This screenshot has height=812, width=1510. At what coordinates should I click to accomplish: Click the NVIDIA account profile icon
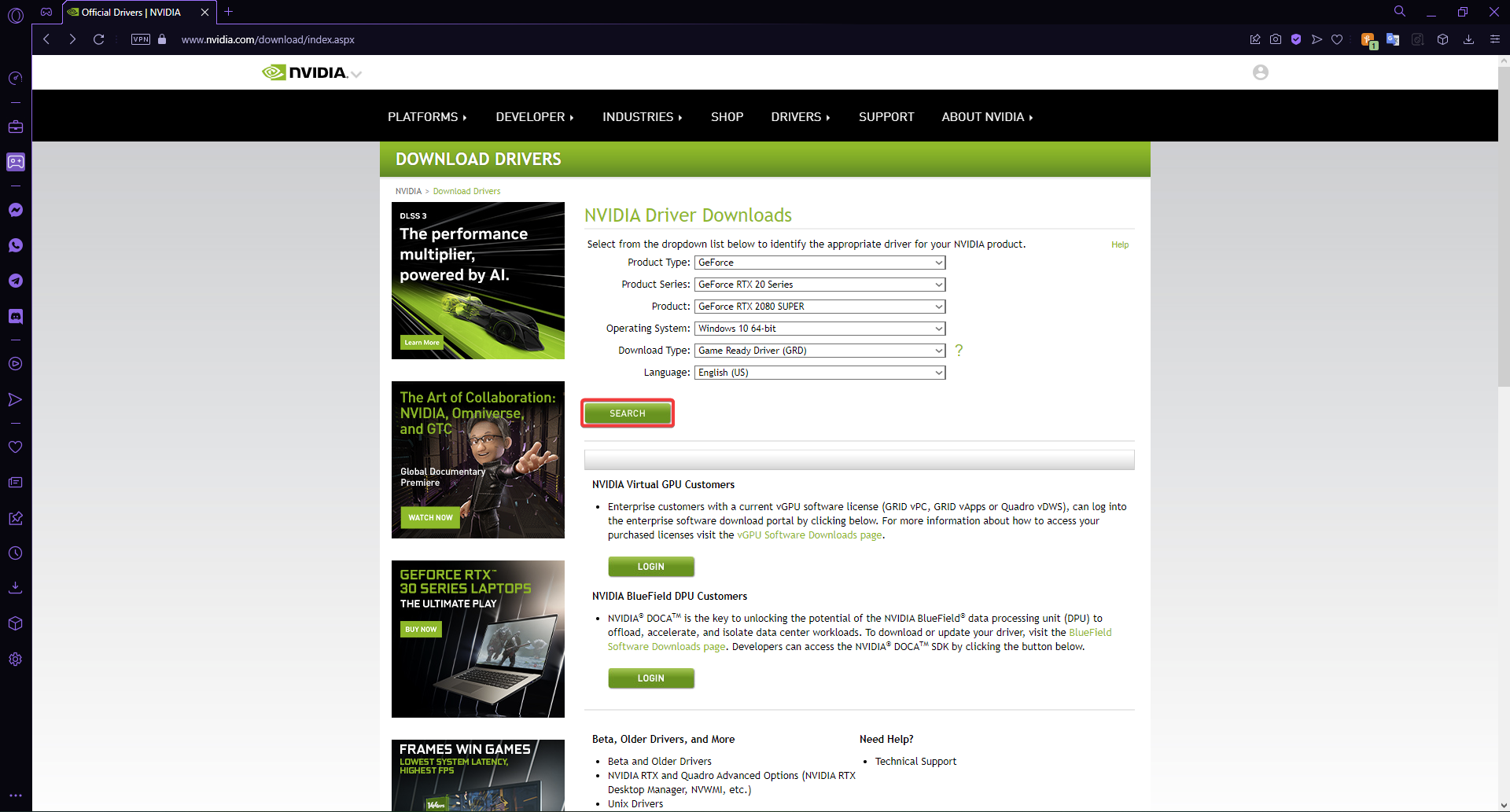pos(1261,72)
